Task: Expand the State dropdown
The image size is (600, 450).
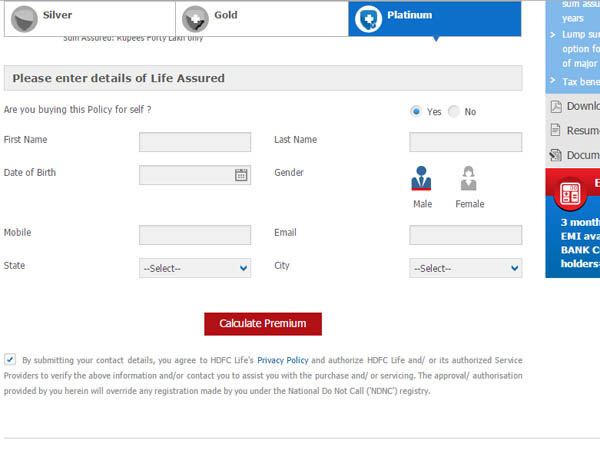Action: pyautogui.click(x=195, y=268)
